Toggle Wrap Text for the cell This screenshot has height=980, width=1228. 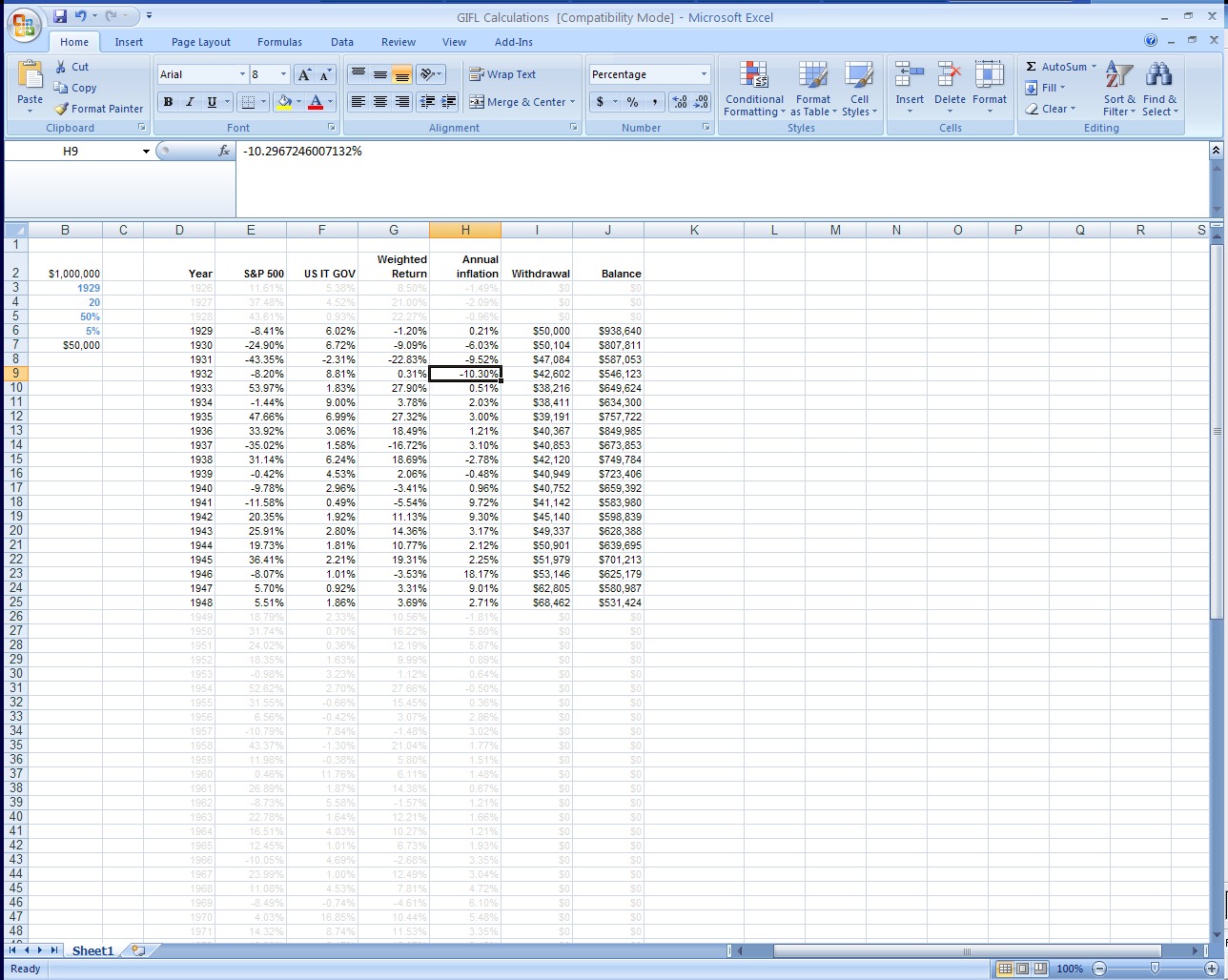click(502, 74)
